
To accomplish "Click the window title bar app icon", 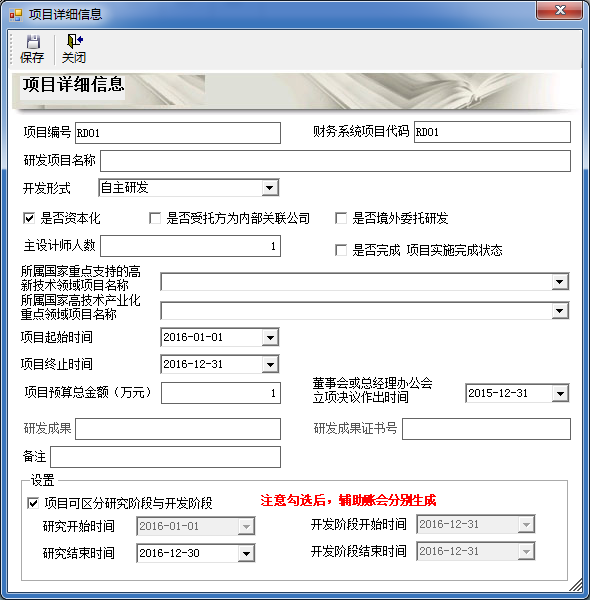I will 16,15.
